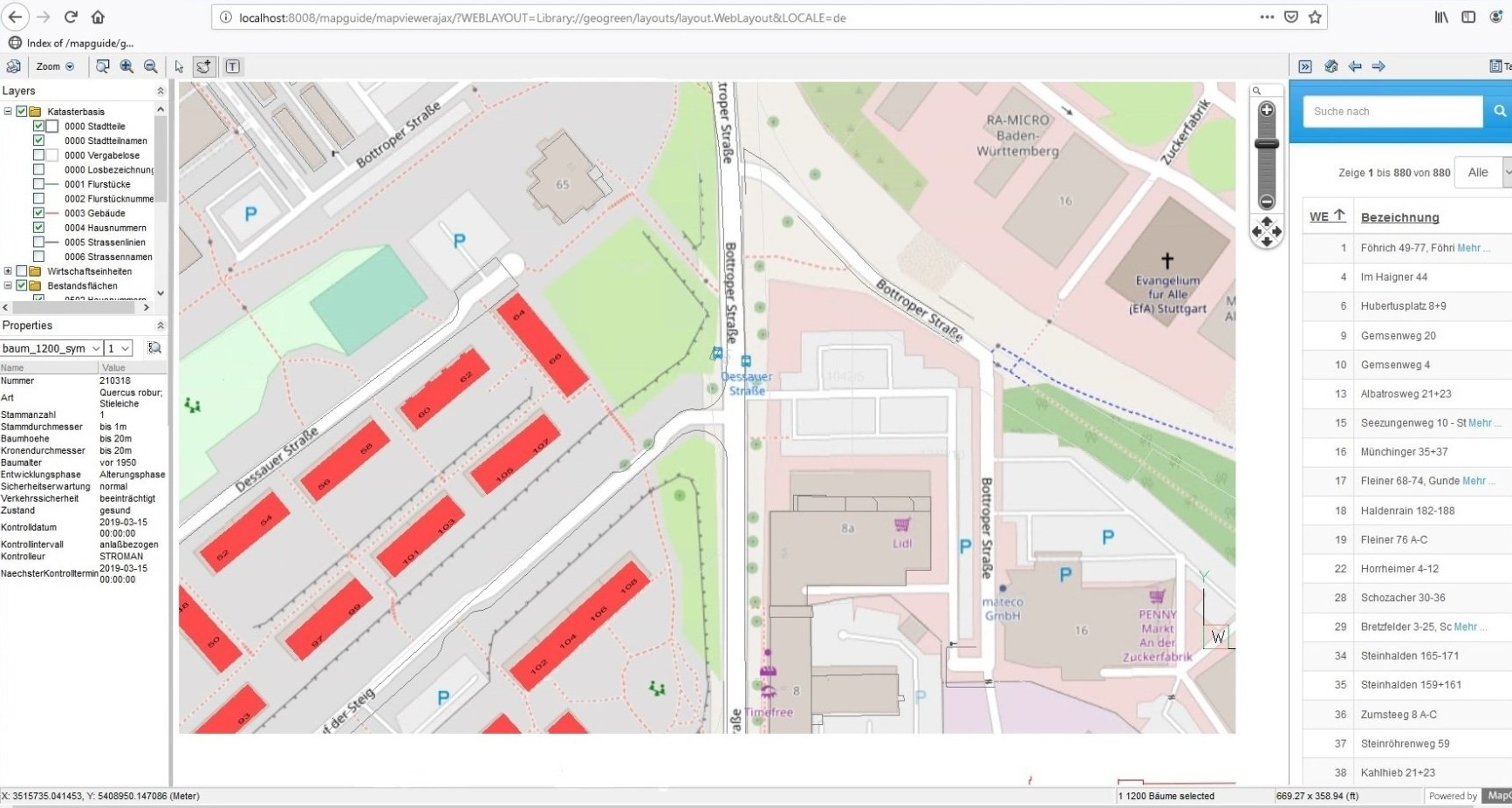The image size is (1512, 808).
Task: Sort results by the WE column
Action: [1326, 216]
